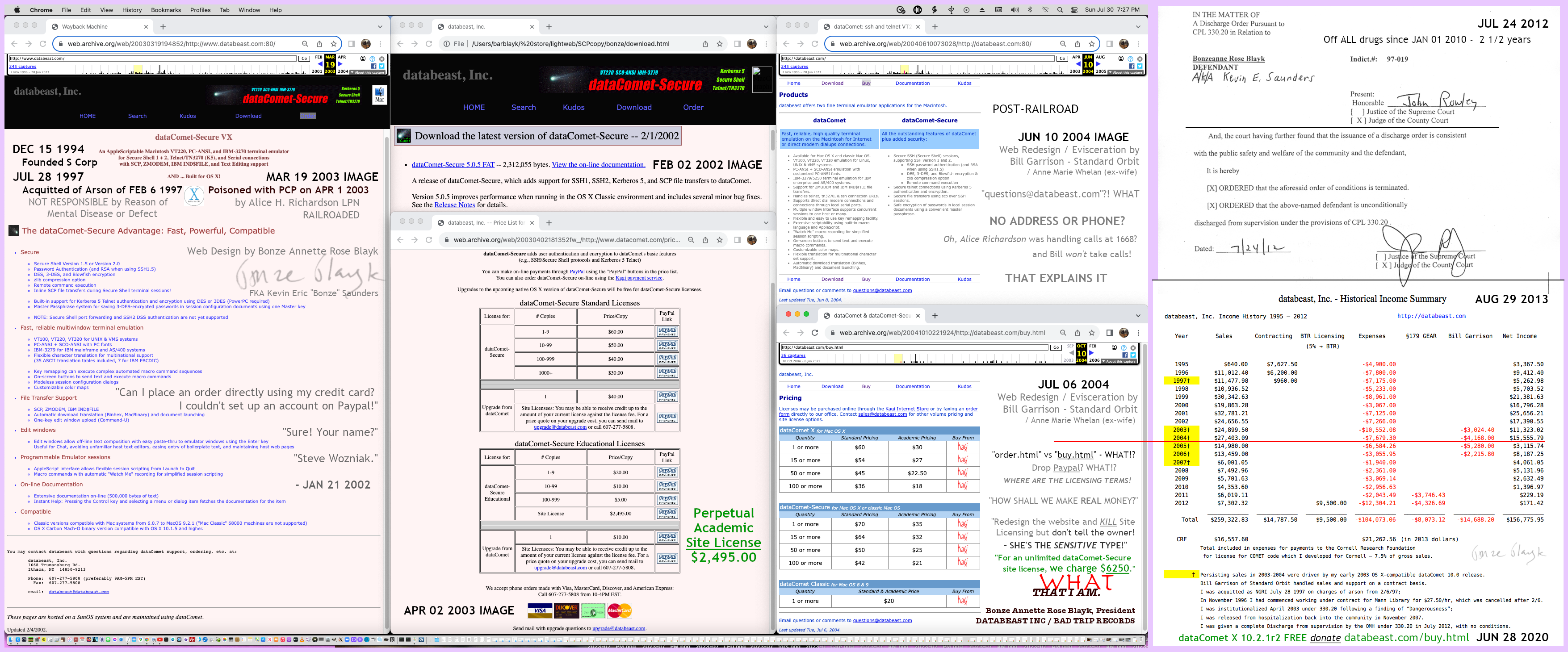Screen dimensions: 1568x652
Task: Expand About this capture in Wayback Machine window
Action: pyautogui.click(x=368, y=72)
